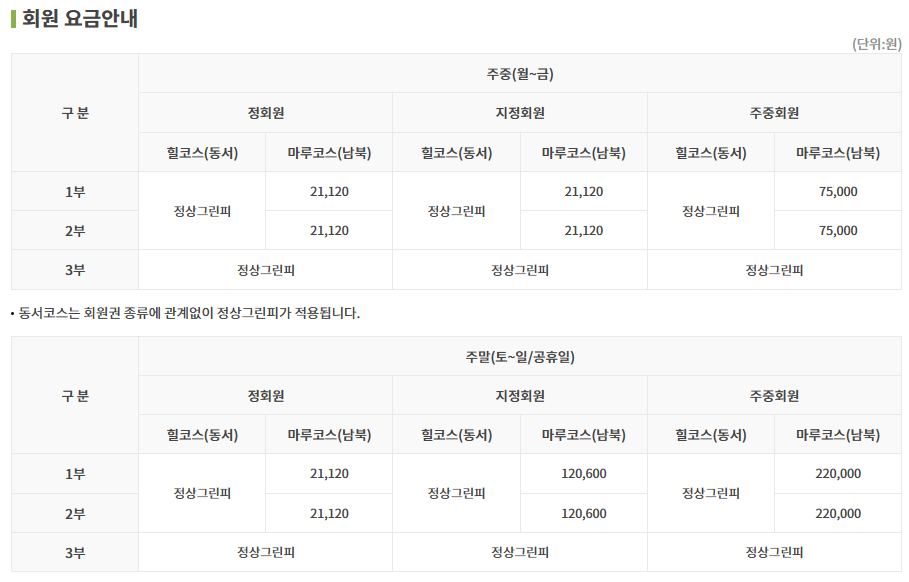Click weekend 지정회원 마루코스(남북) header
This screenshot has width=909, height=582.
tap(584, 435)
